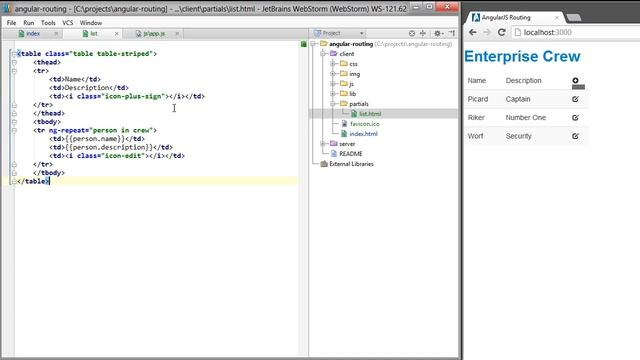Fold the ng-repeat tr block in the gutter
This screenshot has height=360, width=640.
pyautogui.click(x=14, y=130)
